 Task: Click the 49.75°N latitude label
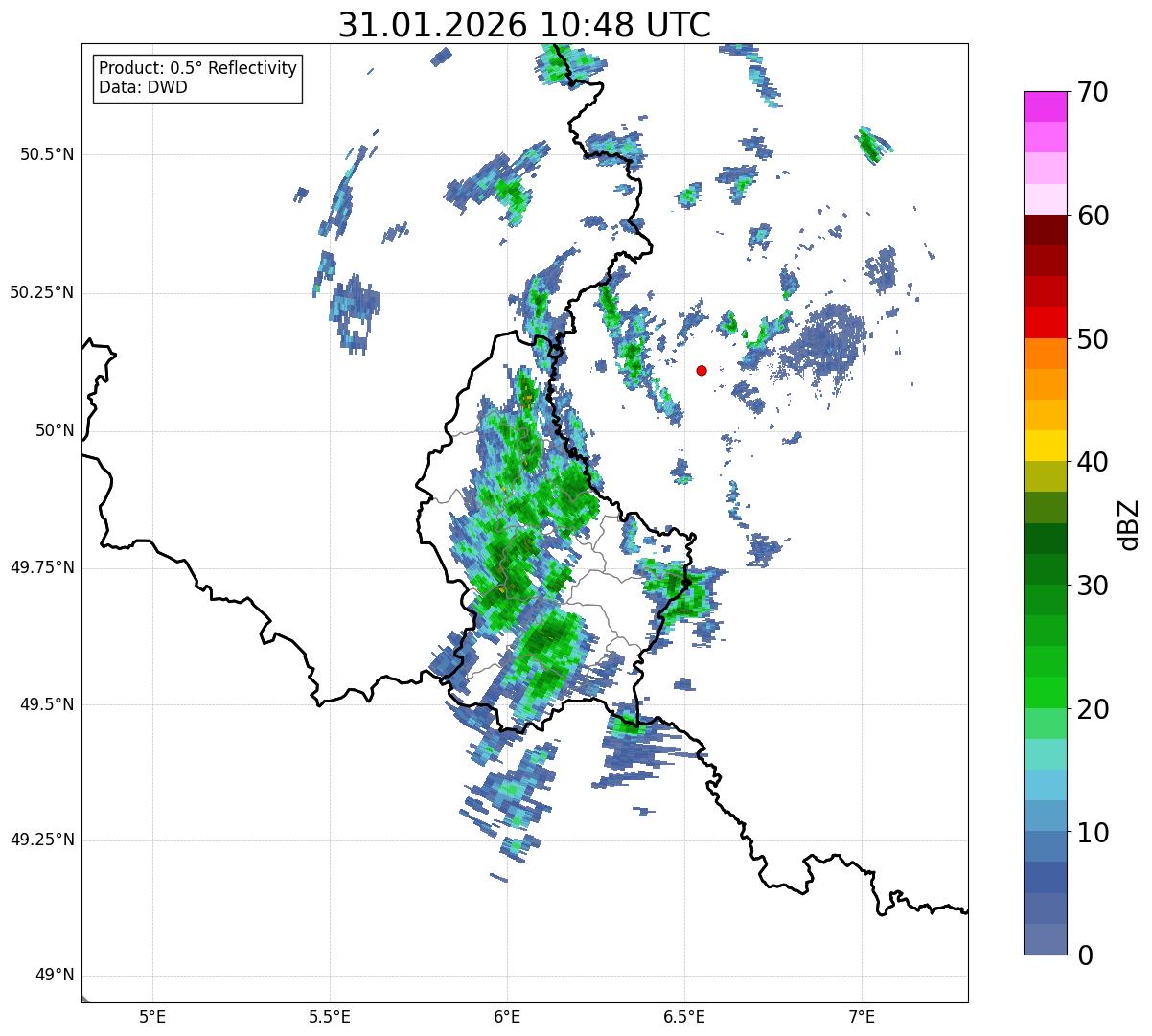click(x=41, y=567)
